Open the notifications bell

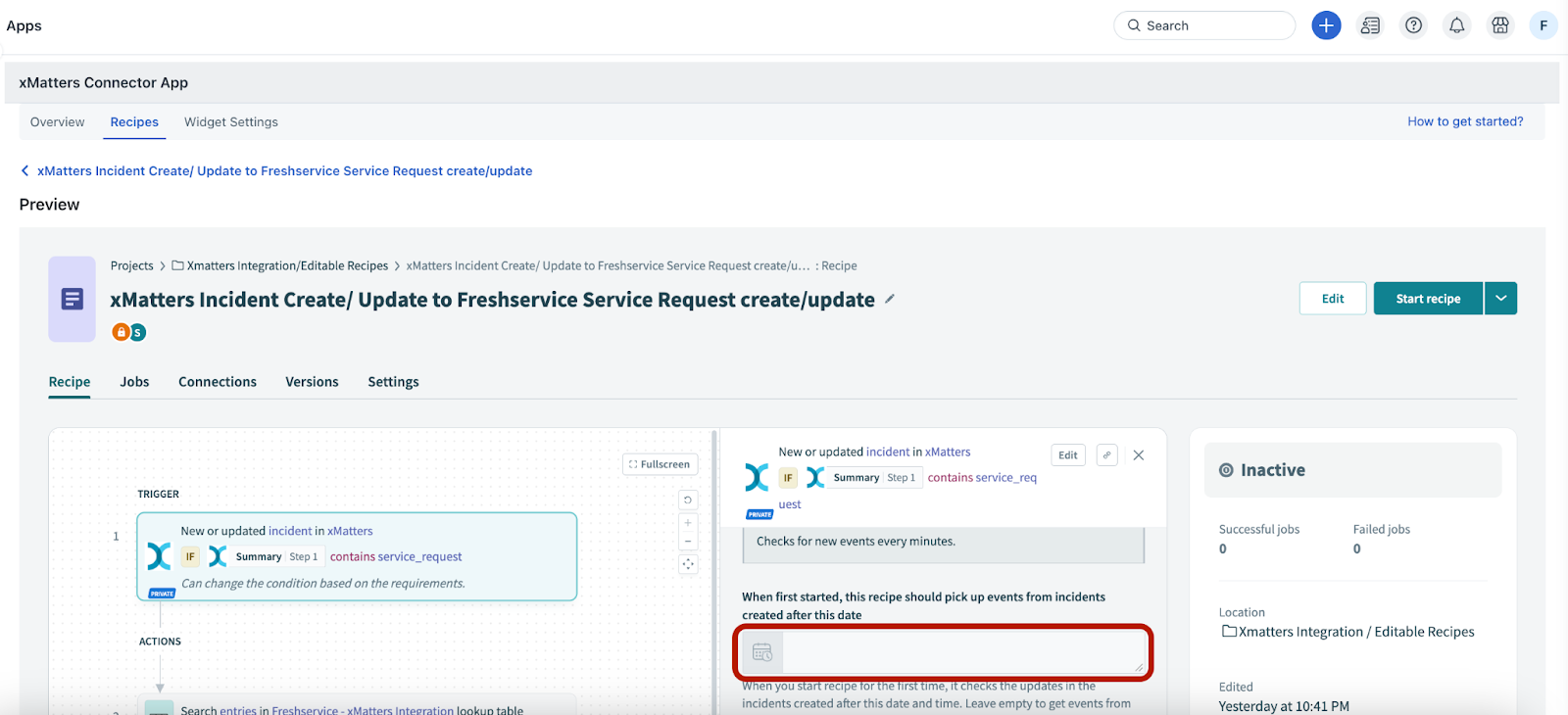tap(1457, 25)
